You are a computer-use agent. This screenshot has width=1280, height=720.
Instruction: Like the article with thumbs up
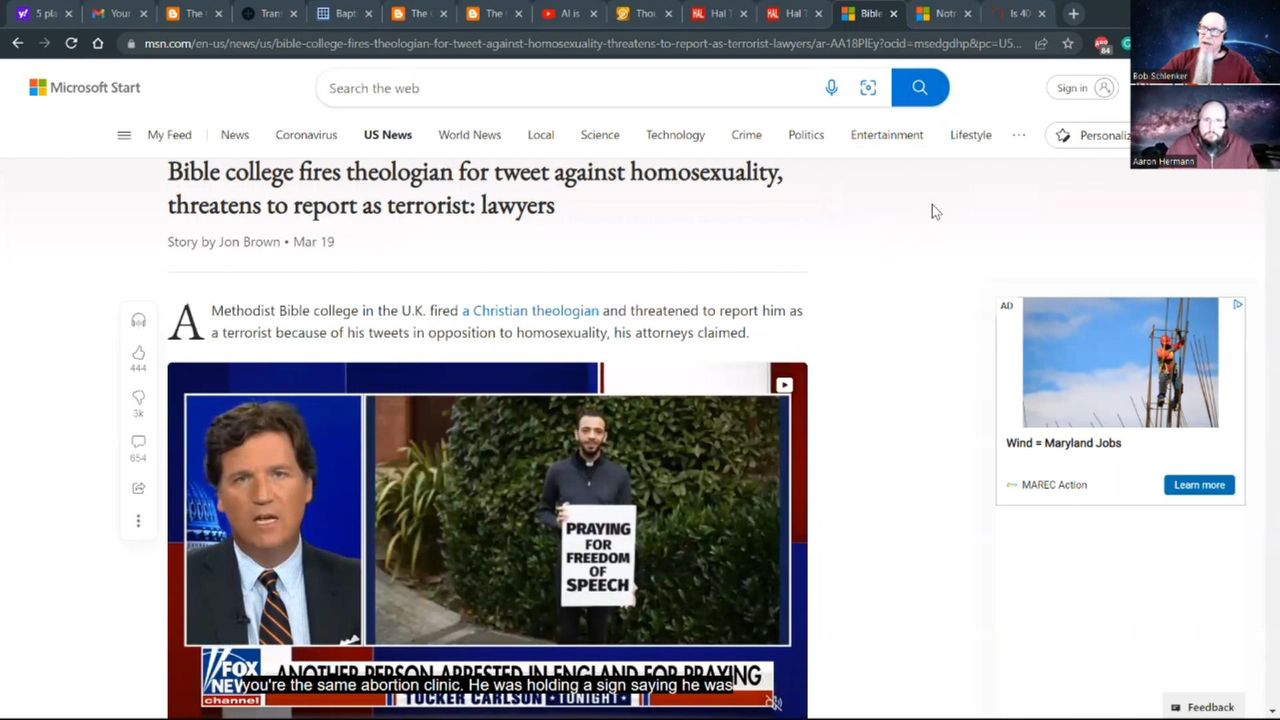click(x=138, y=353)
